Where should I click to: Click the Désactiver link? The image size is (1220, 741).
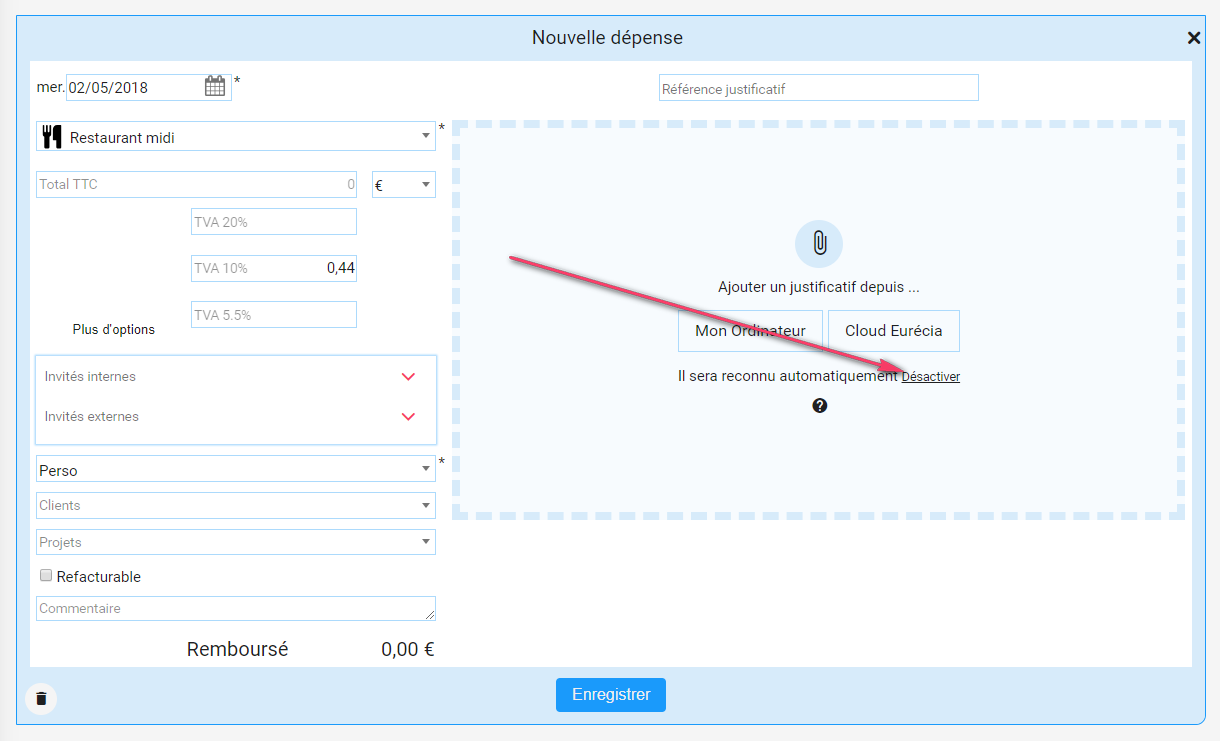pos(930,377)
